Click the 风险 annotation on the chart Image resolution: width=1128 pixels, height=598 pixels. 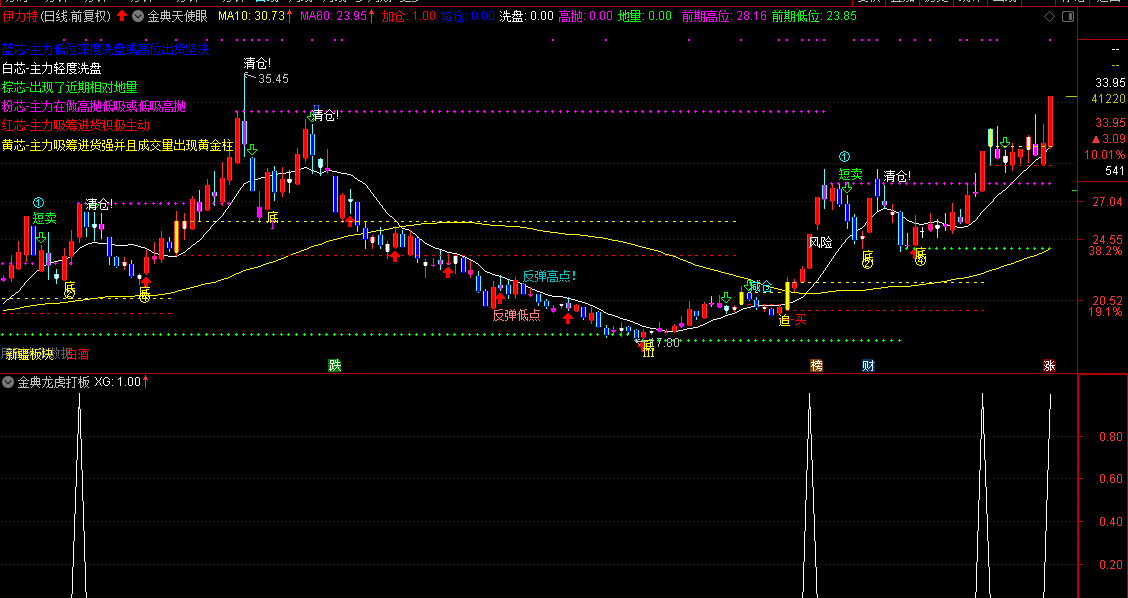[x=819, y=242]
